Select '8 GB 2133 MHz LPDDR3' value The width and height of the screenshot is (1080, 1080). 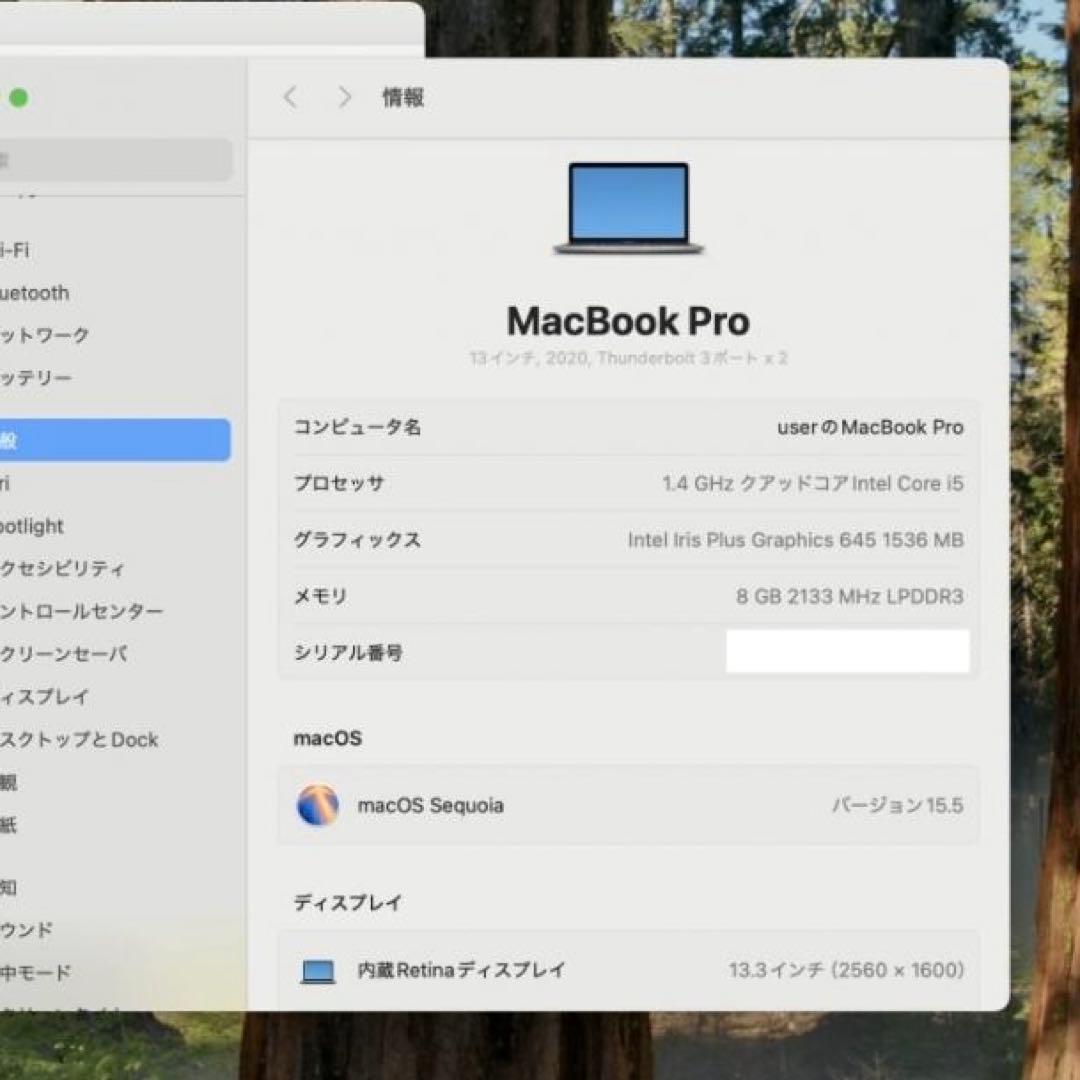coord(849,596)
